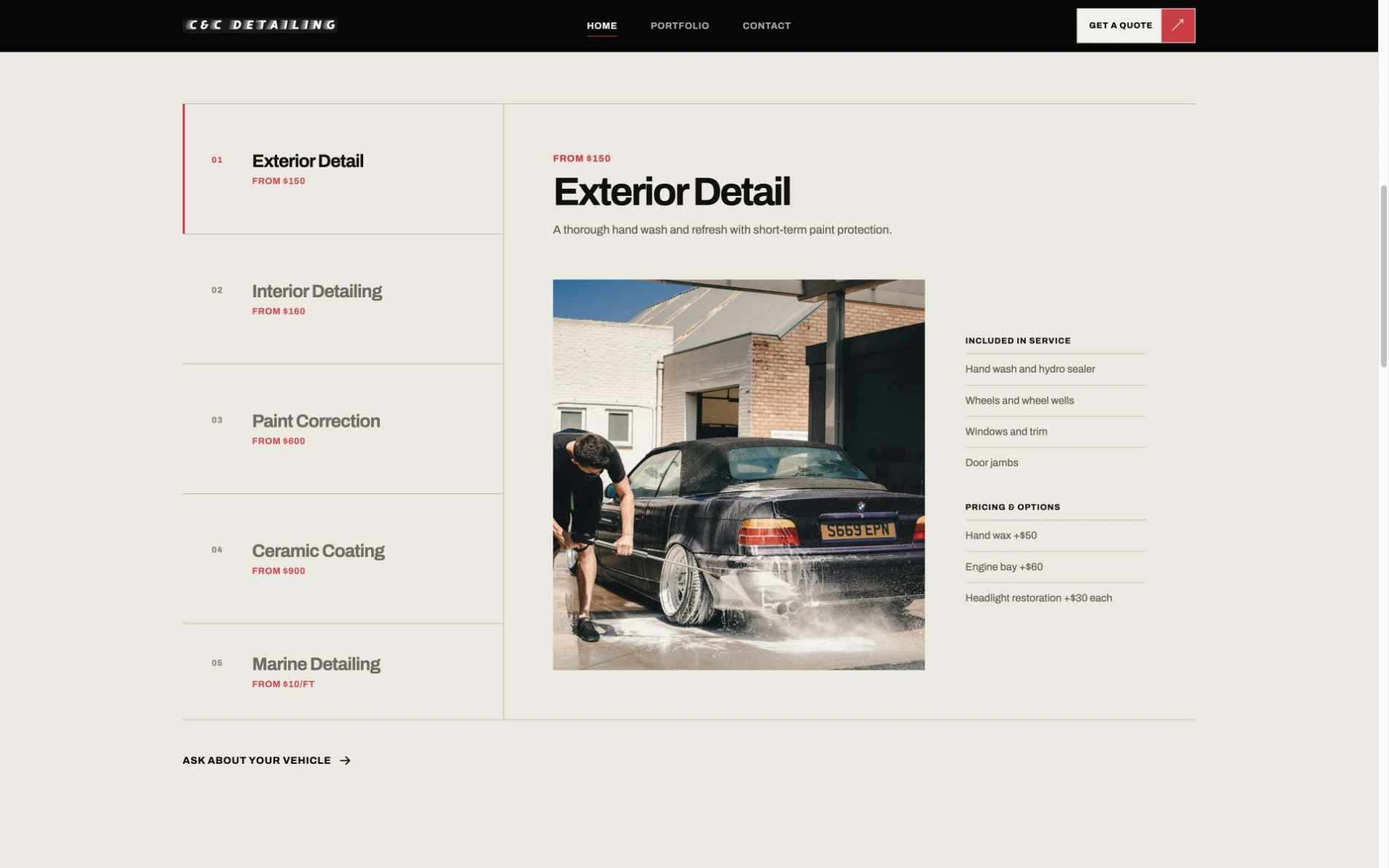
Task: Click the 'Included in Service' heading
Action: point(1018,340)
